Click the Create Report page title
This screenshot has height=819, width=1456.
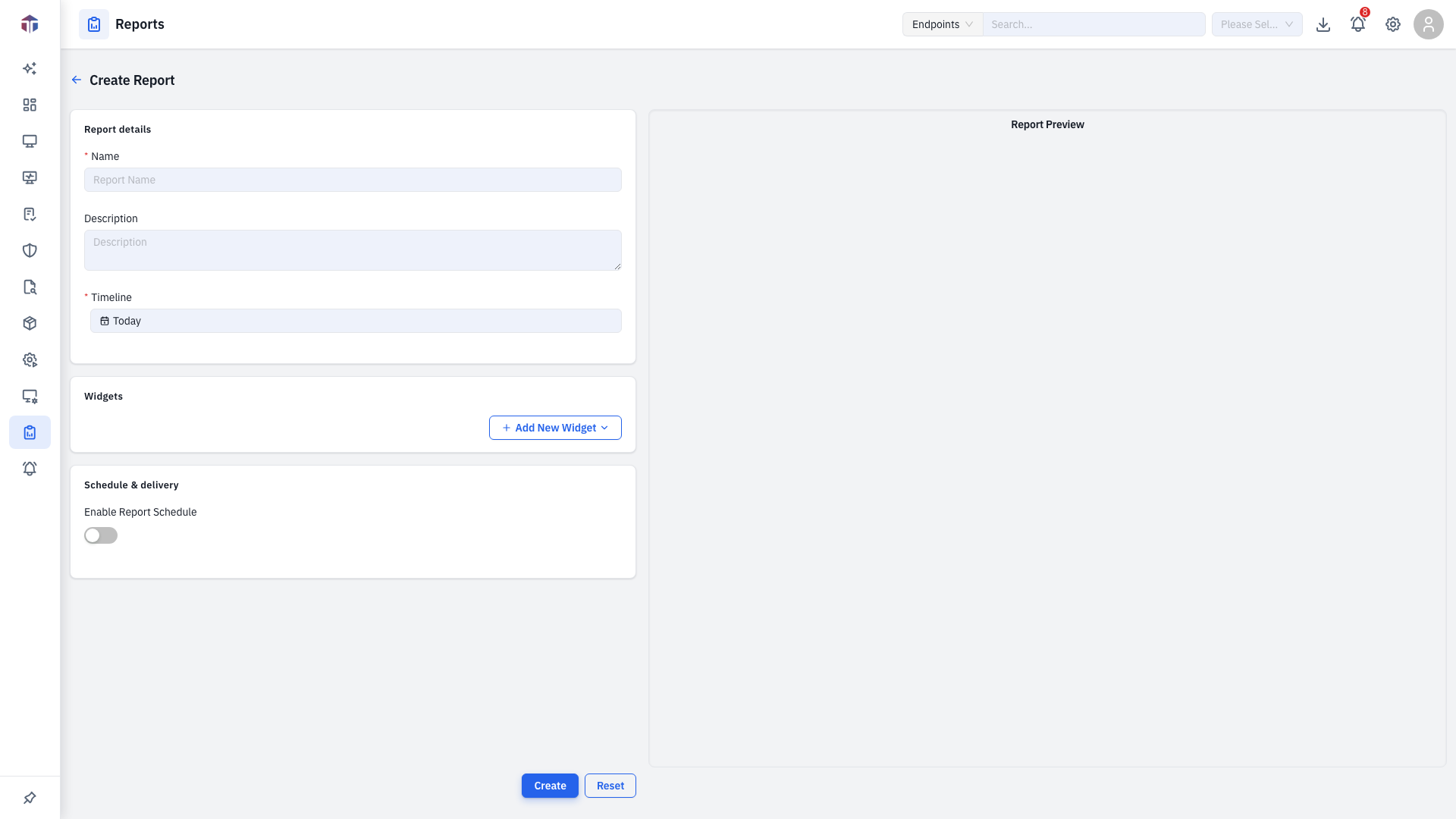click(132, 80)
